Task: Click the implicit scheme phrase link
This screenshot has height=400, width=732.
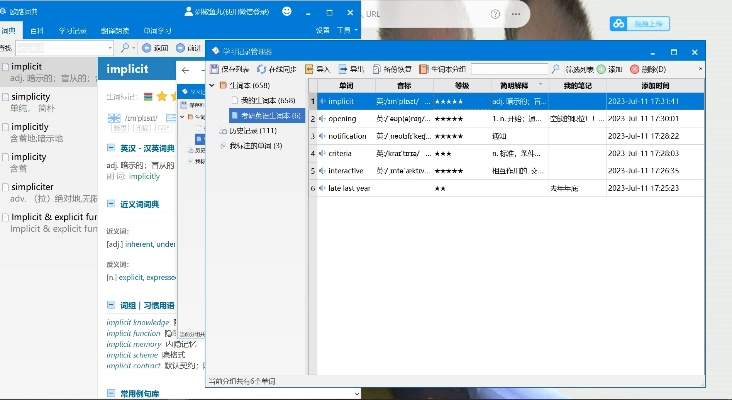Action: [x=132, y=355]
